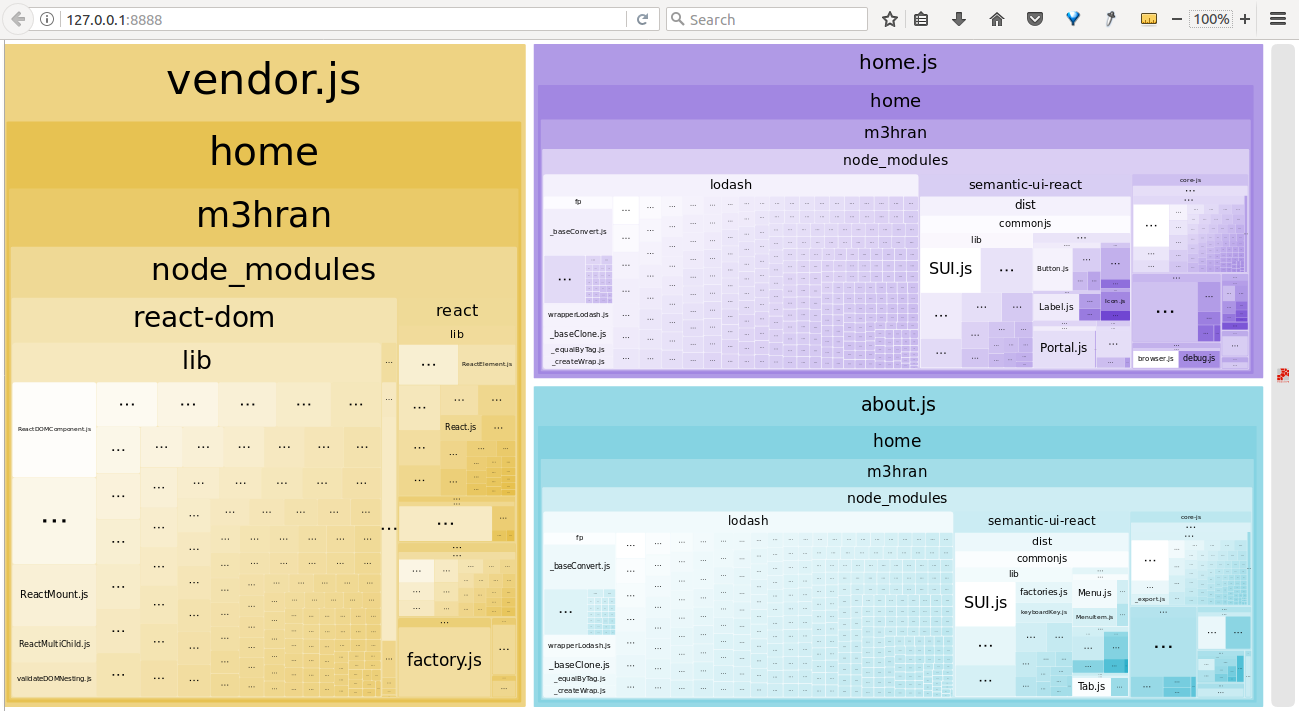The height and width of the screenshot is (711, 1299).
Task: Bookmark this page with the star icon
Action: tap(890, 19)
